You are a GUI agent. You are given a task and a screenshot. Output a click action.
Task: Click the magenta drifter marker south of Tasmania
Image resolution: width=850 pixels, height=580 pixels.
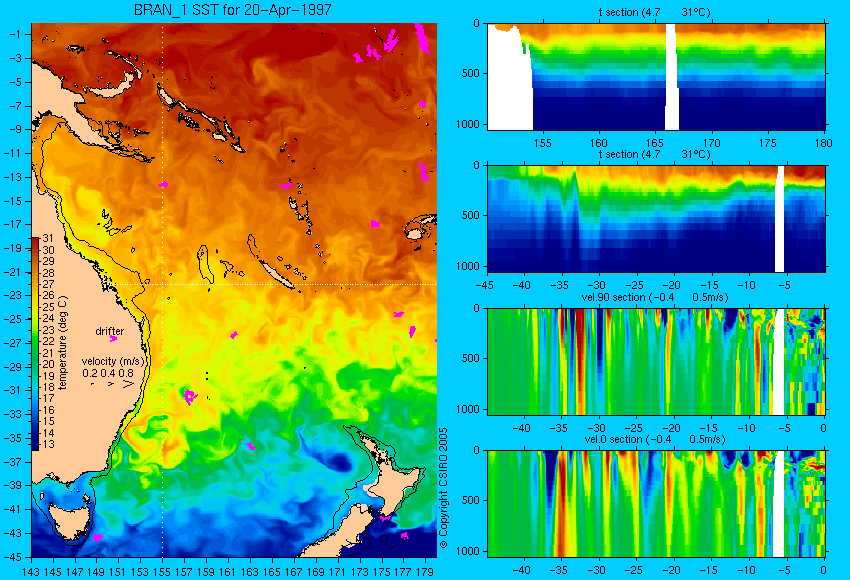98,537
